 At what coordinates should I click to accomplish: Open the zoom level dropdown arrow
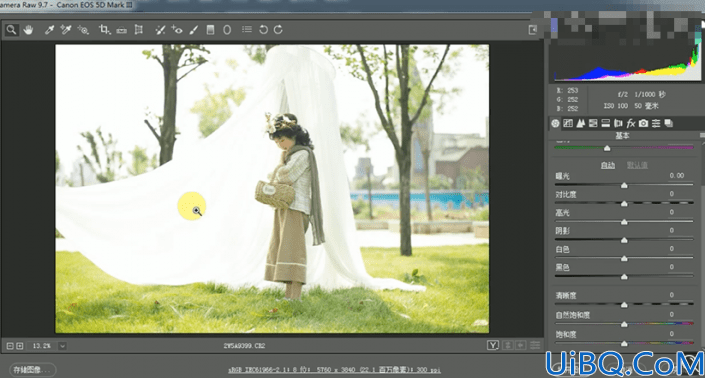pyautogui.click(x=62, y=346)
